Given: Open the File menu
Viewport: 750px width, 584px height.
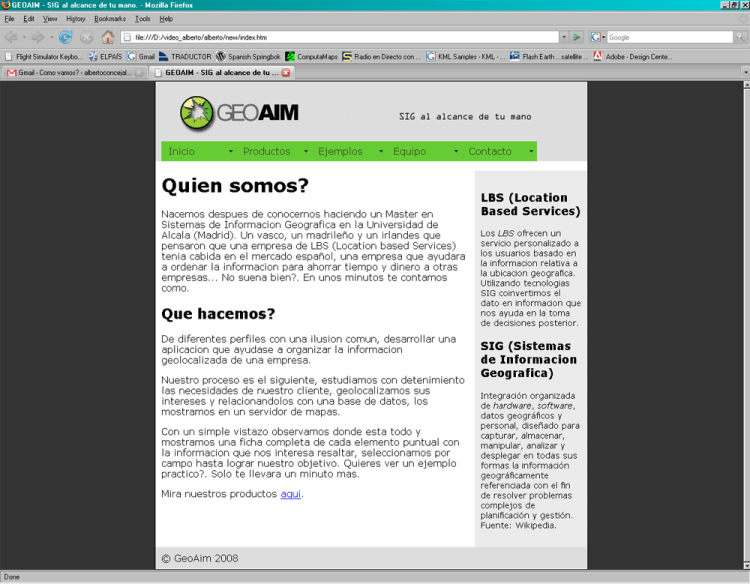Looking at the screenshot, I should pos(9,19).
